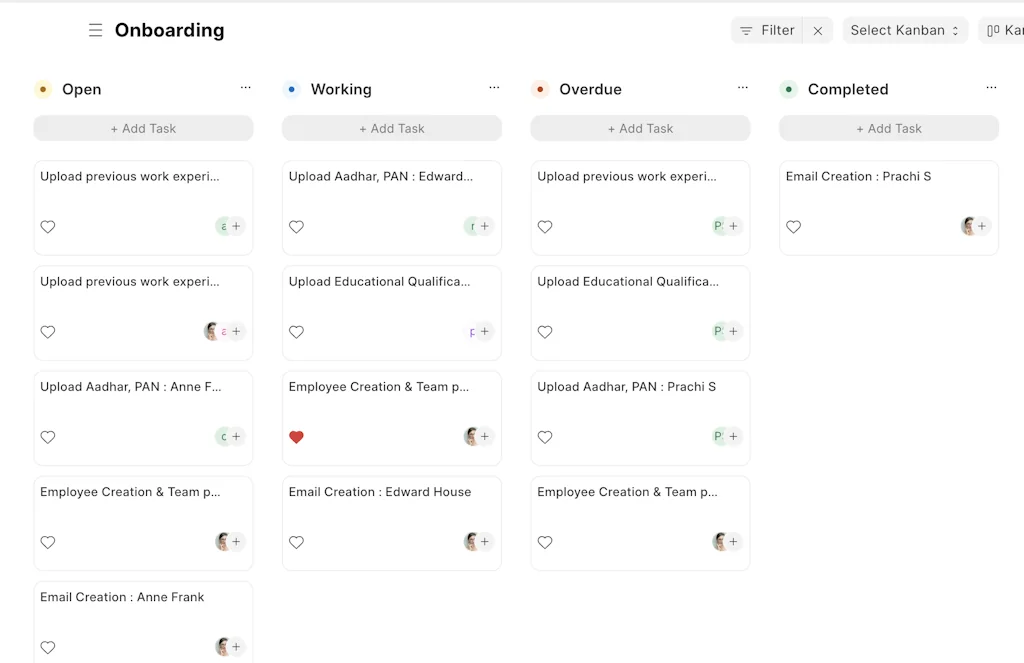Open the hamburger sidebar menu icon

click(95, 30)
